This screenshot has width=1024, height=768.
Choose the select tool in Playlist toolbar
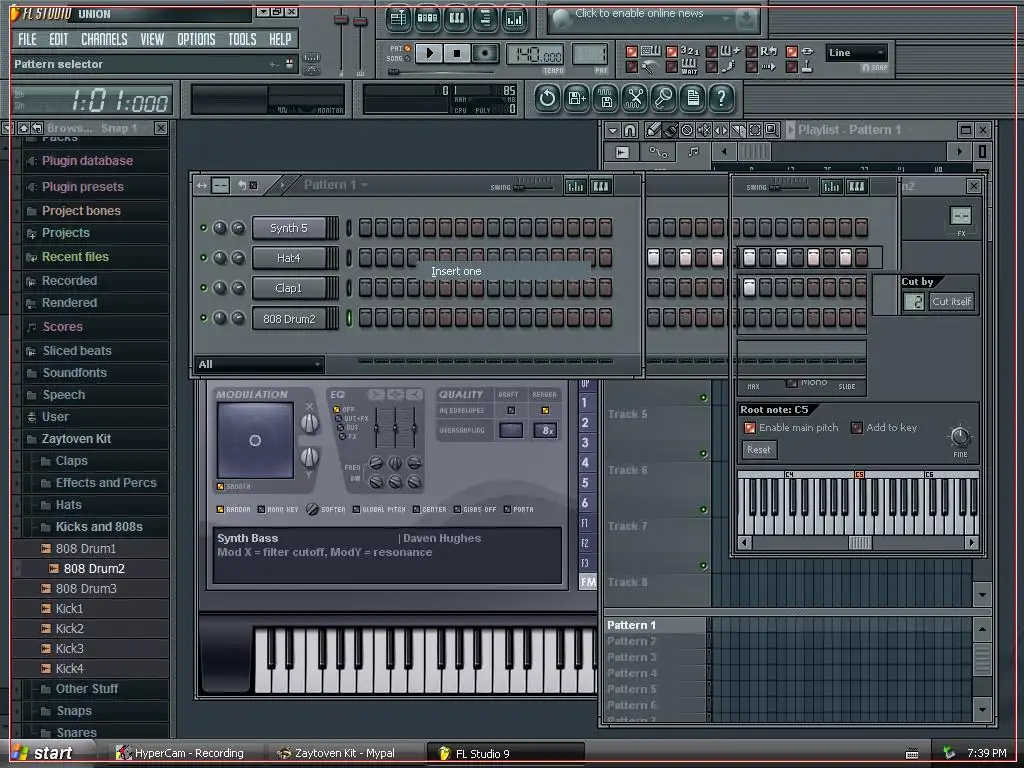point(755,130)
